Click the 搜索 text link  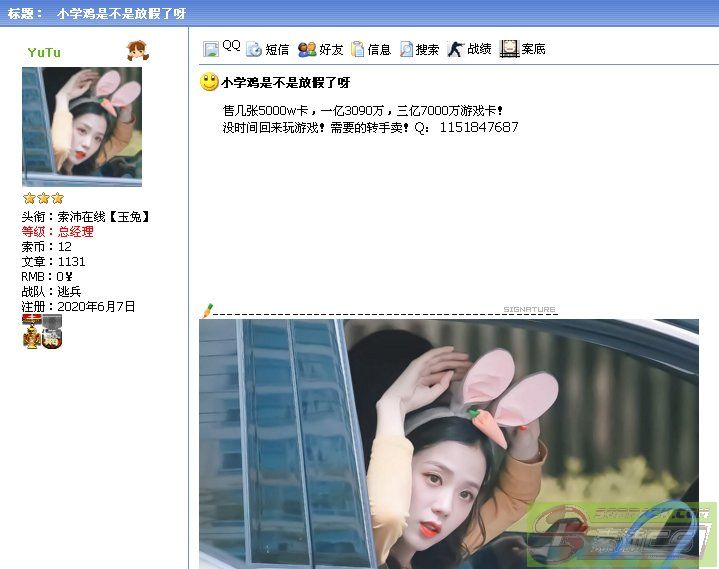click(x=427, y=50)
